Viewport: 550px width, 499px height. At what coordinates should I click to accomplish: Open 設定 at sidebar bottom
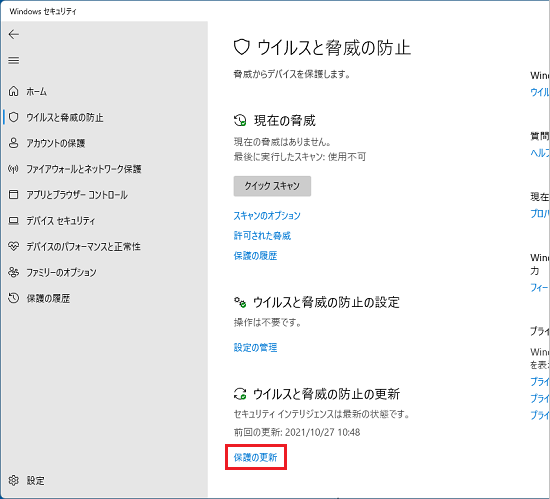tap(36, 480)
